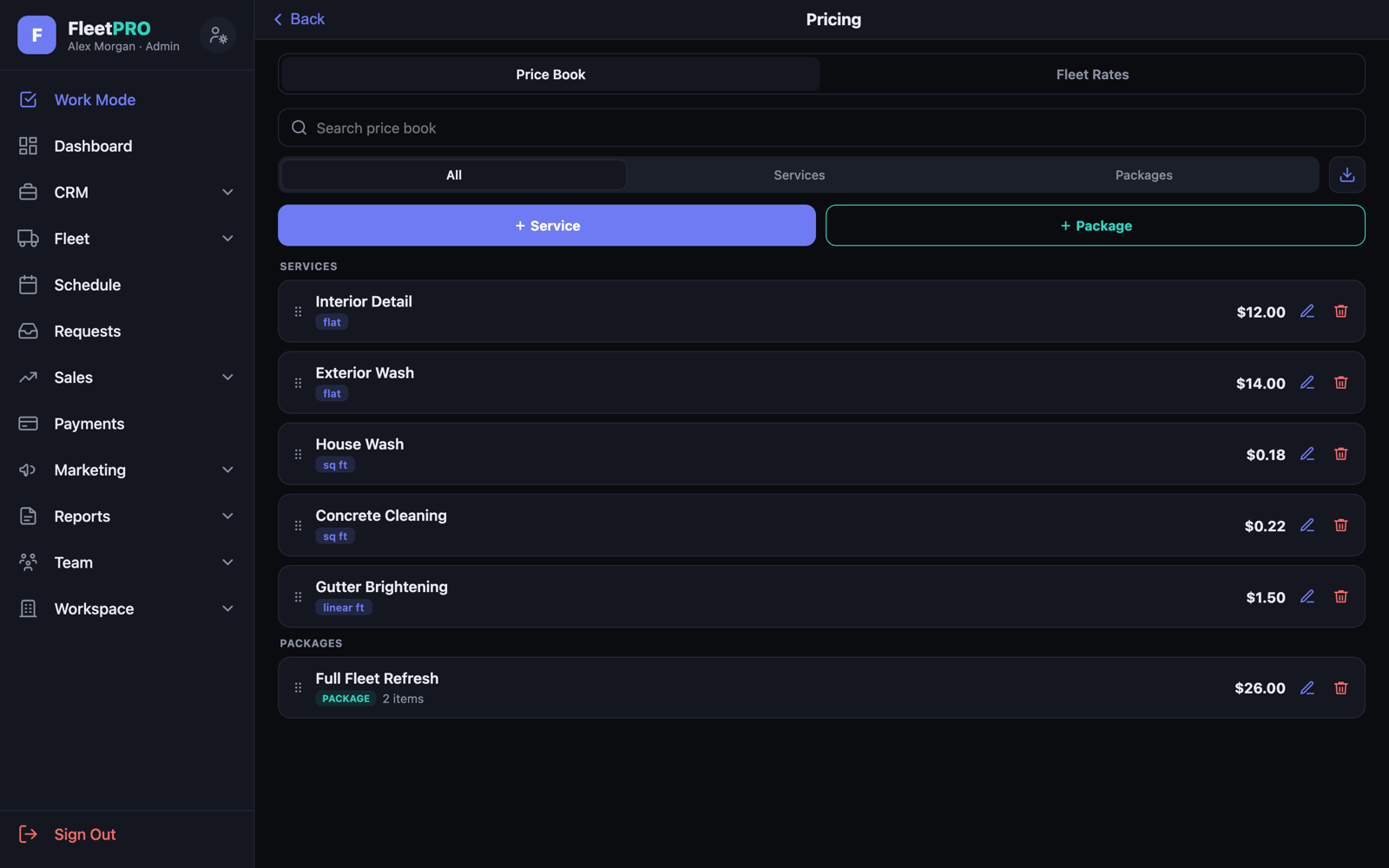The width and height of the screenshot is (1389, 868).
Task: Expand the Sales menu chevron
Action: [x=227, y=378]
